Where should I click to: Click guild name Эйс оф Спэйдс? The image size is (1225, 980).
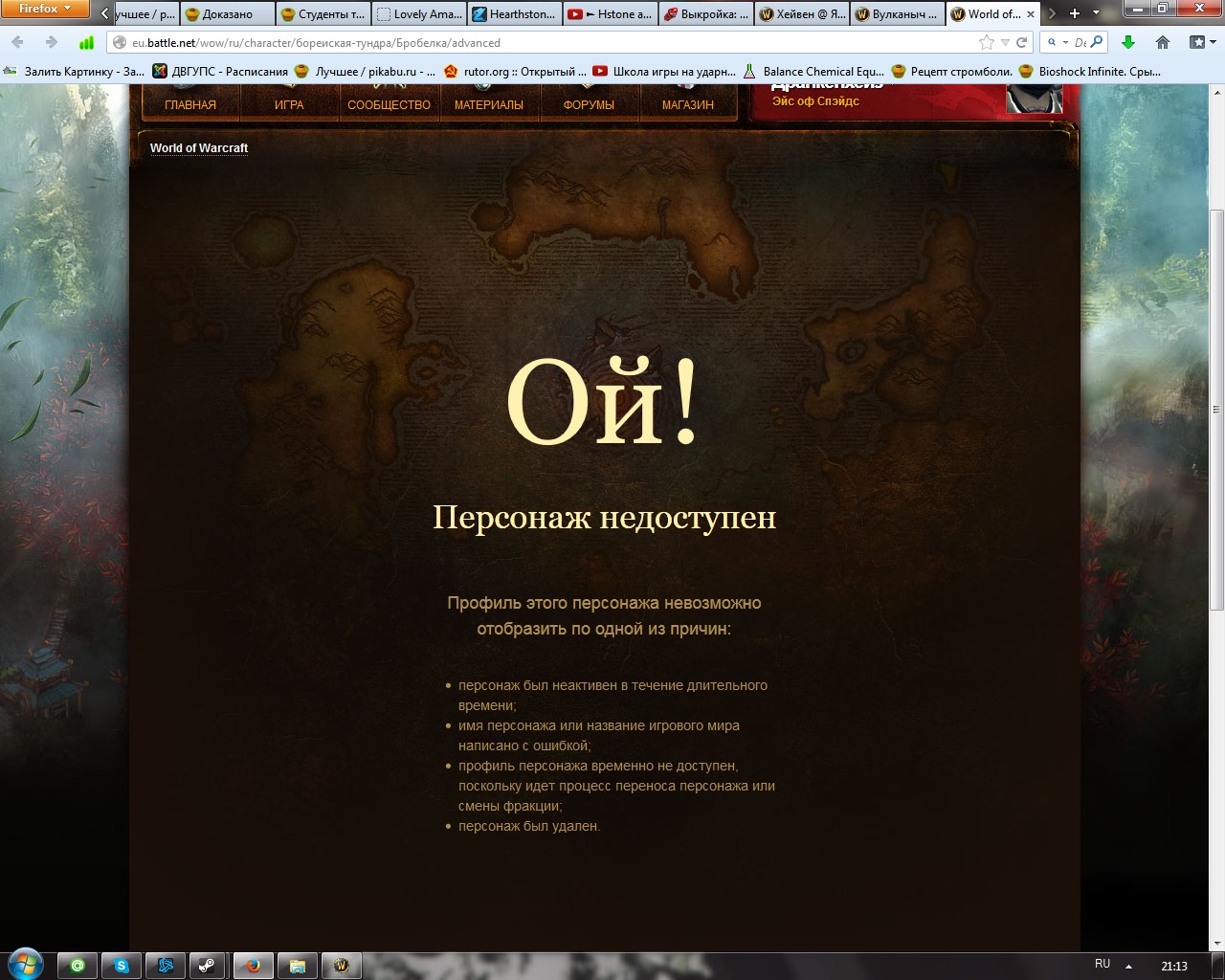(x=815, y=101)
